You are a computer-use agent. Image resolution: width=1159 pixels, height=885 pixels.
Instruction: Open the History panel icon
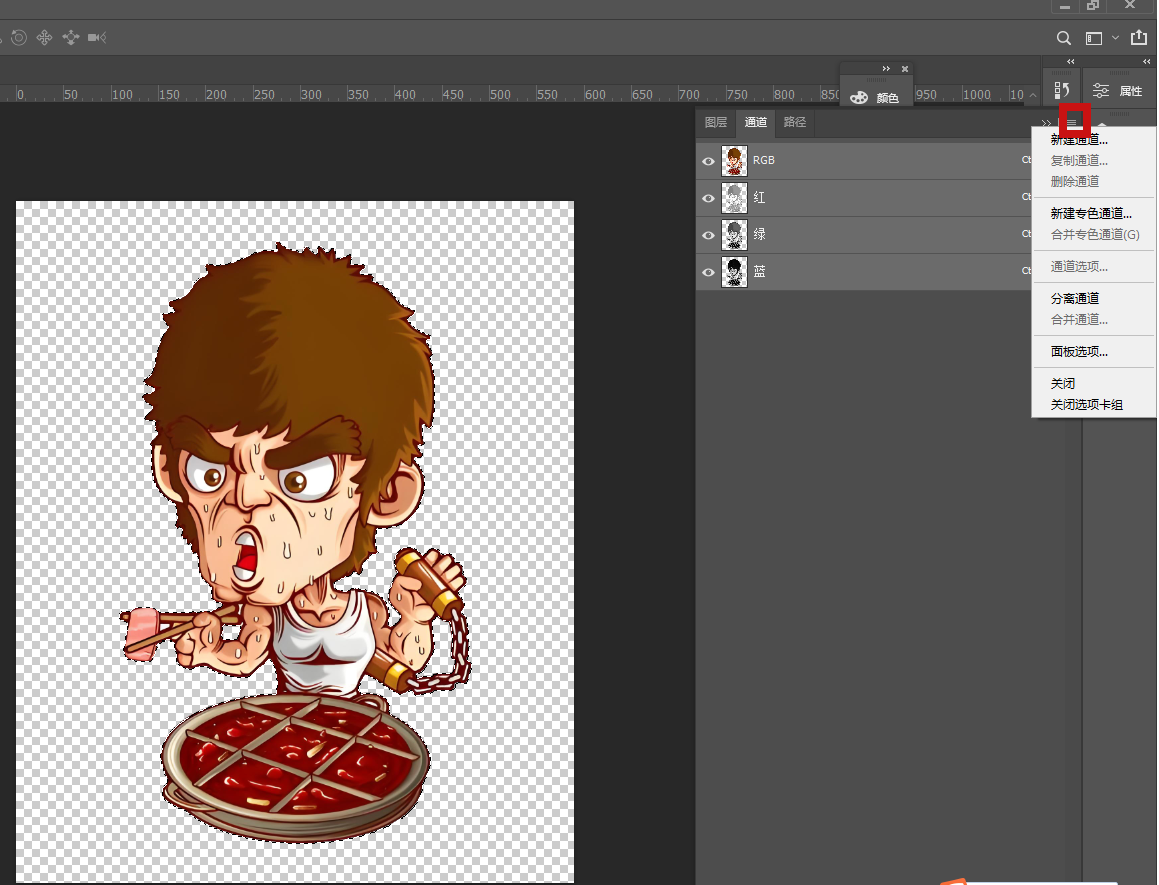pyautogui.click(x=1062, y=91)
